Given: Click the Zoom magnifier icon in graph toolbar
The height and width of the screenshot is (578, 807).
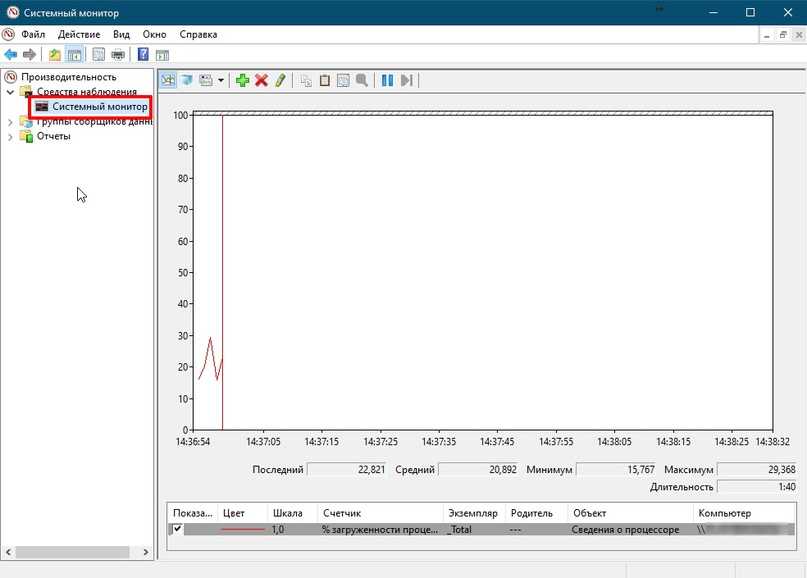Looking at the screenshot, I should coord(361,80).
